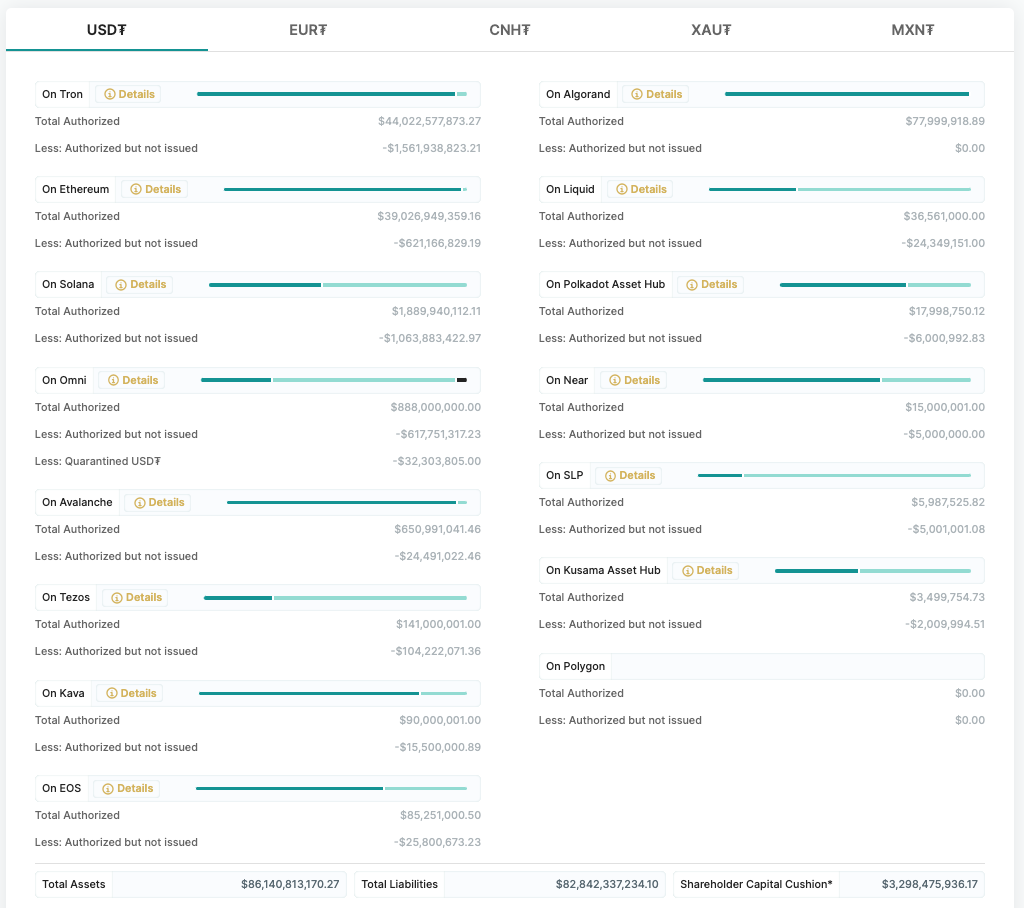Image resolution: width=1024 pixels, height=908 pixels.
Task: Open the XAU₮ tab
Action: (x=711, y=29)
